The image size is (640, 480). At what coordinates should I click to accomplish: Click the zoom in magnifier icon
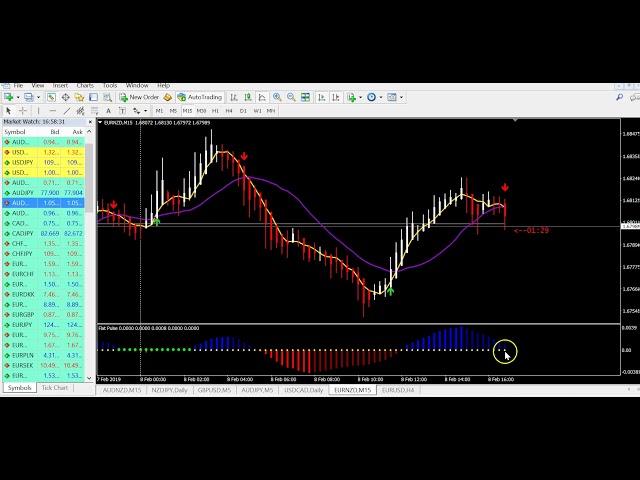pyautogui.click(x=277, y=98)
